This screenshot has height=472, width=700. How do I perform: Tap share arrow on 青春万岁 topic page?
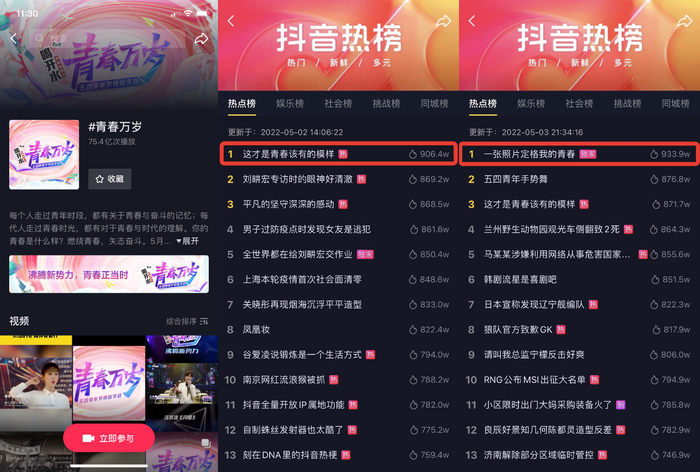point(201,39)
